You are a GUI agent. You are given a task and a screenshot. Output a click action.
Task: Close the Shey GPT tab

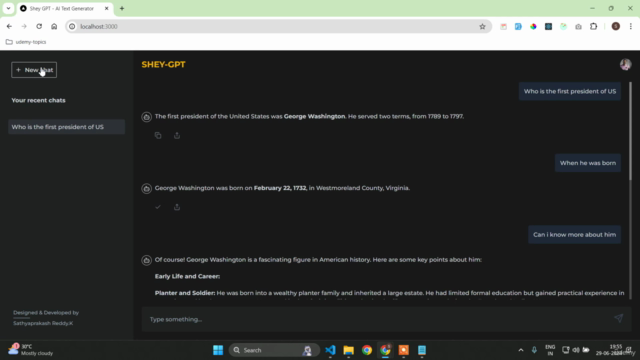[x=107, y=8]
